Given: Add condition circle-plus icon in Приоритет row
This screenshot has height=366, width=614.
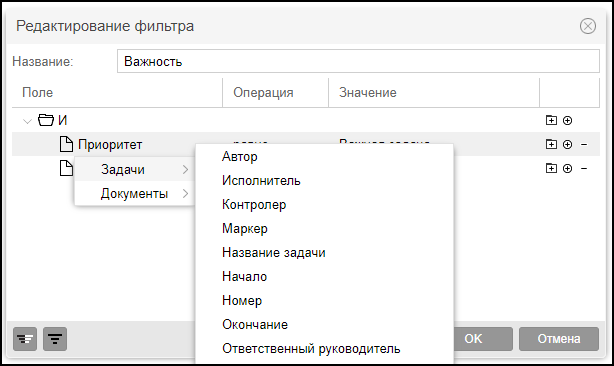Looking at the screenshot, I should [567, 144].
